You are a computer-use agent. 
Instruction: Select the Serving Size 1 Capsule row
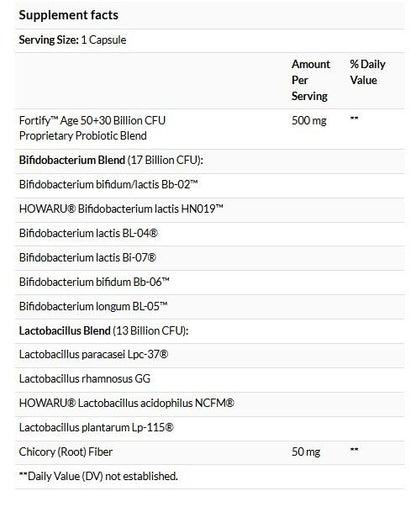[x=210, y=40]
